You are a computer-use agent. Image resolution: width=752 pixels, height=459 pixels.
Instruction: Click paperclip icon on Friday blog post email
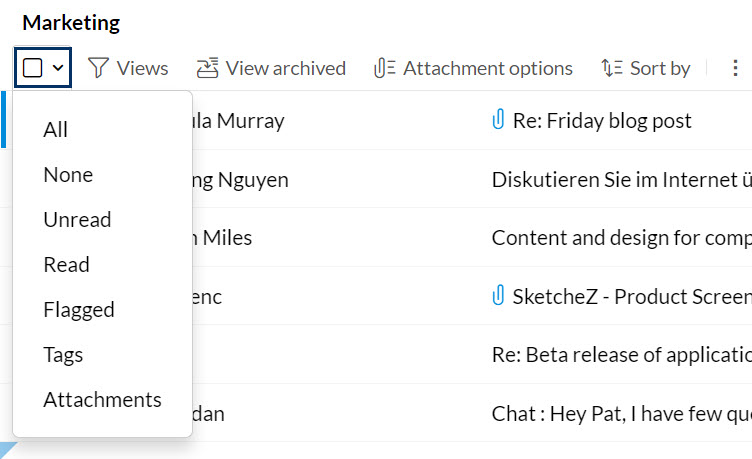[x=498, y=121]
